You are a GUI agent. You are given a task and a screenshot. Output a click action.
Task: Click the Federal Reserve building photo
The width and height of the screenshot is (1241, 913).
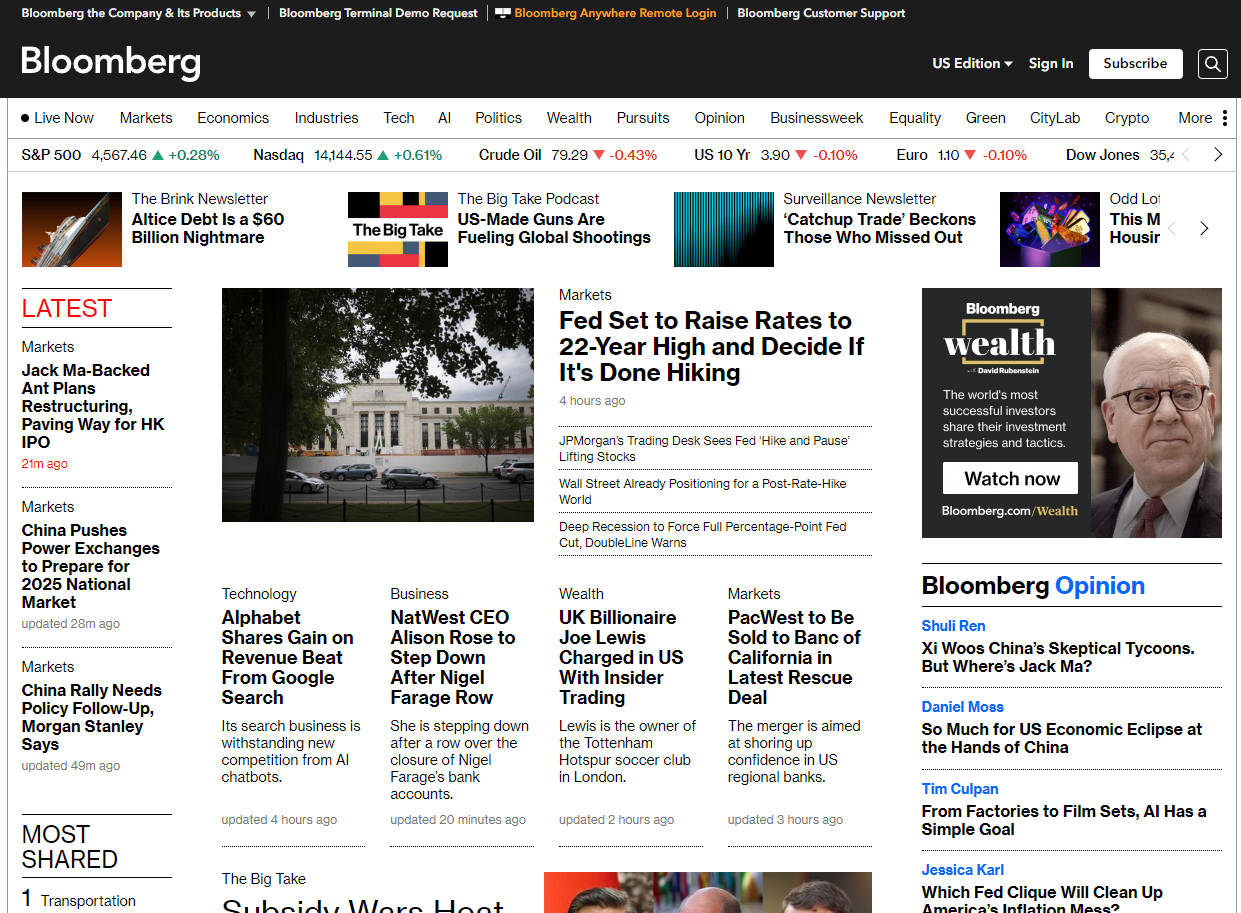point(377,405)
